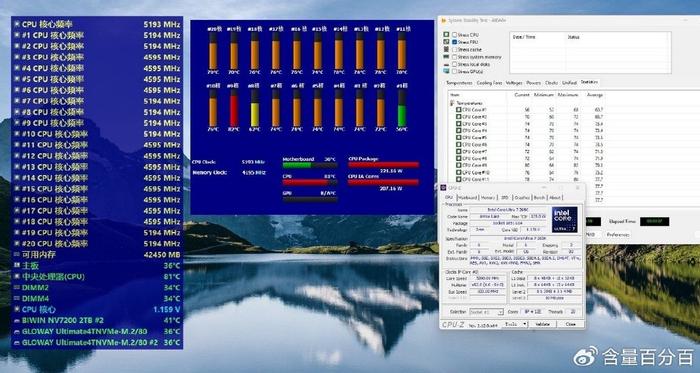Click the Stress system memory icon
700x373 pixels.
point(446,57)
